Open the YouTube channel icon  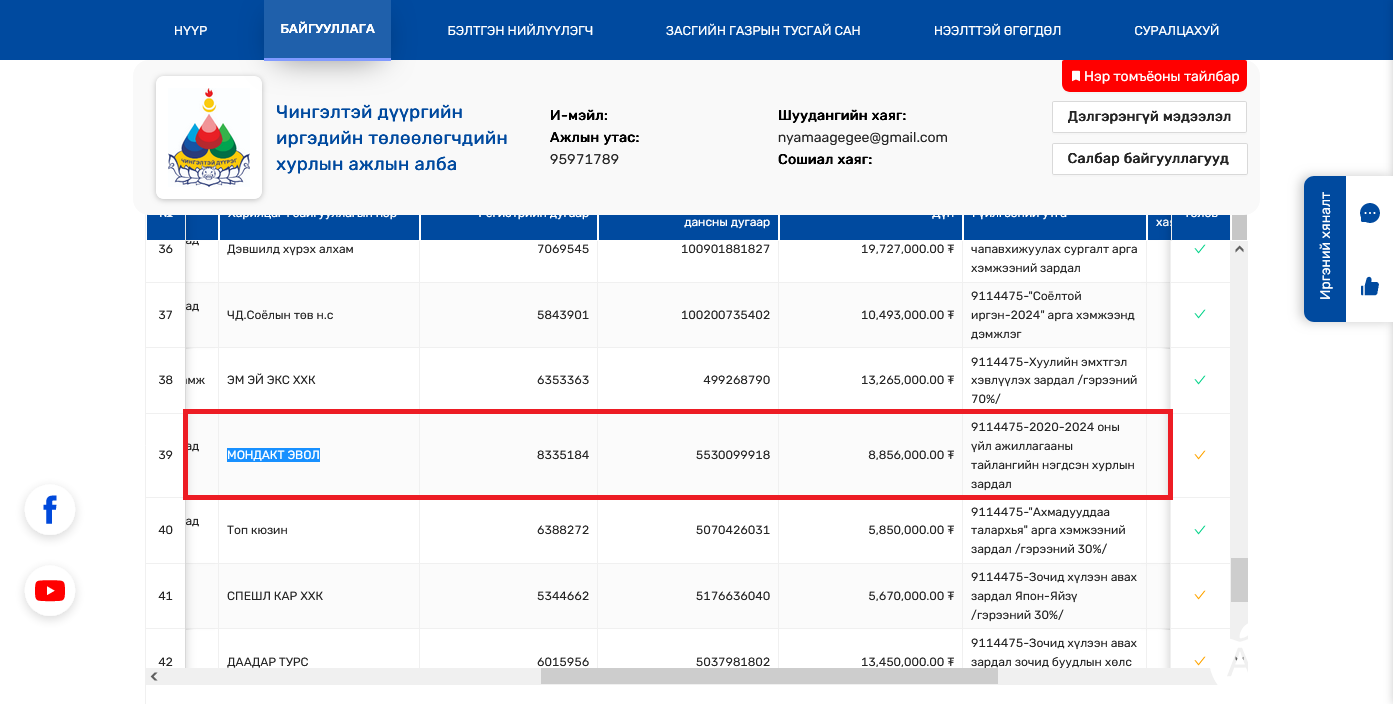pyautogui.click(x=50, y=591)
